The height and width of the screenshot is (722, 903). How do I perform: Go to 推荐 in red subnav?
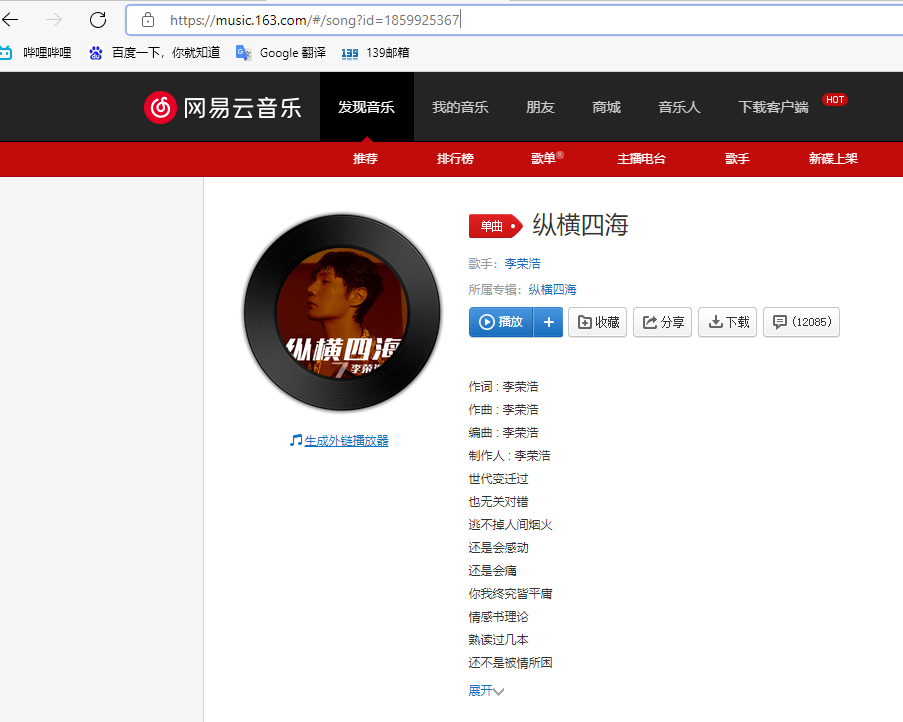click(x=365, y=158)
